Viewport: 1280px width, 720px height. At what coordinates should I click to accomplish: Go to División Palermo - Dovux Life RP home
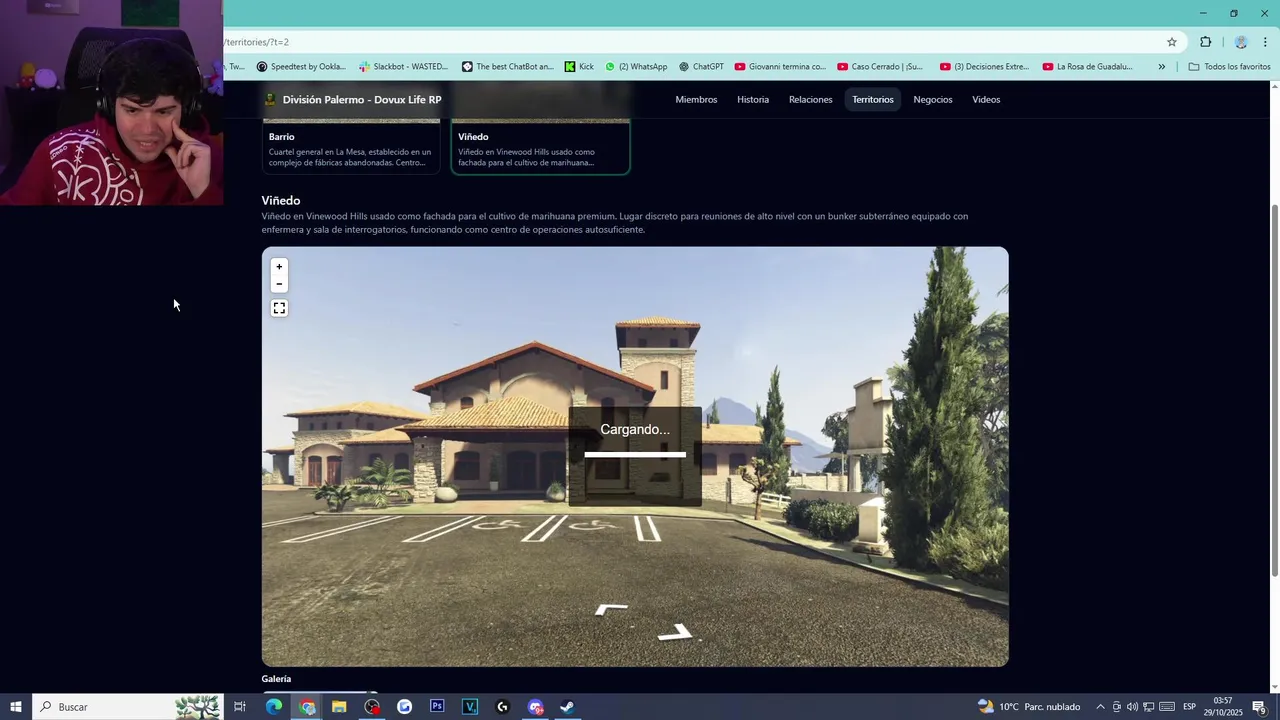tap(352, 100)
